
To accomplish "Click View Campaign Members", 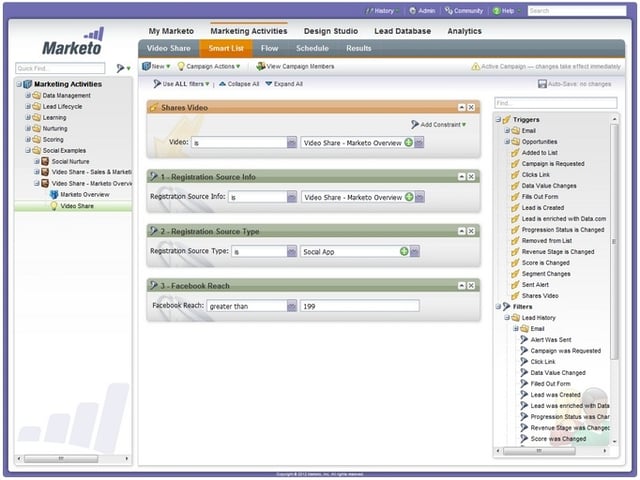I will click(295, 66).
